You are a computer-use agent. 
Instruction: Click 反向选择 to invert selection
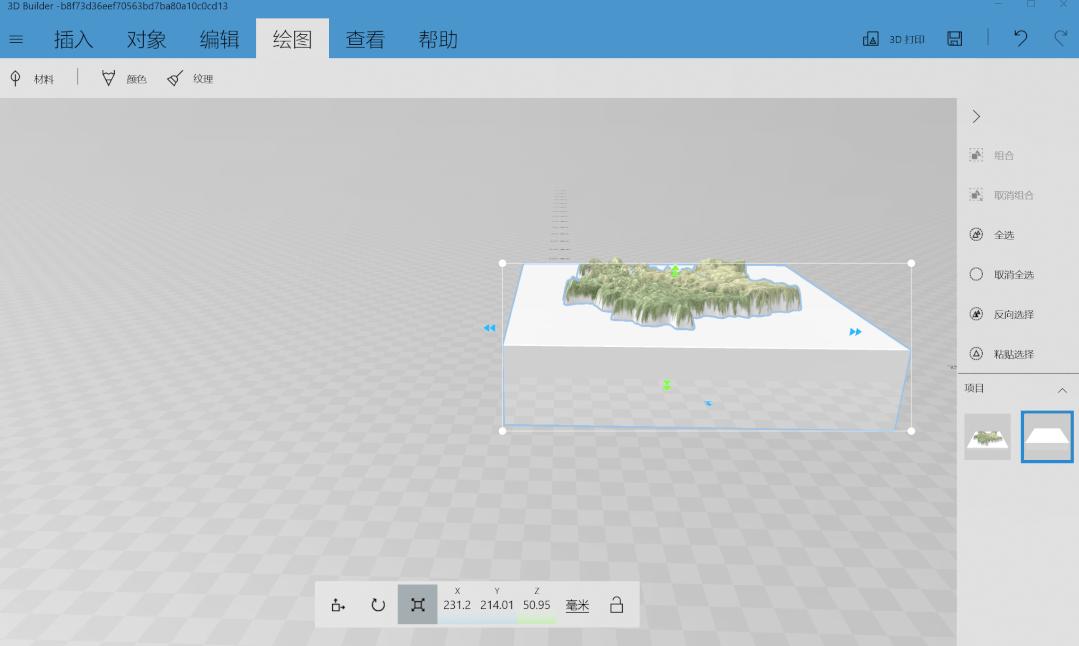[1013, 313]
